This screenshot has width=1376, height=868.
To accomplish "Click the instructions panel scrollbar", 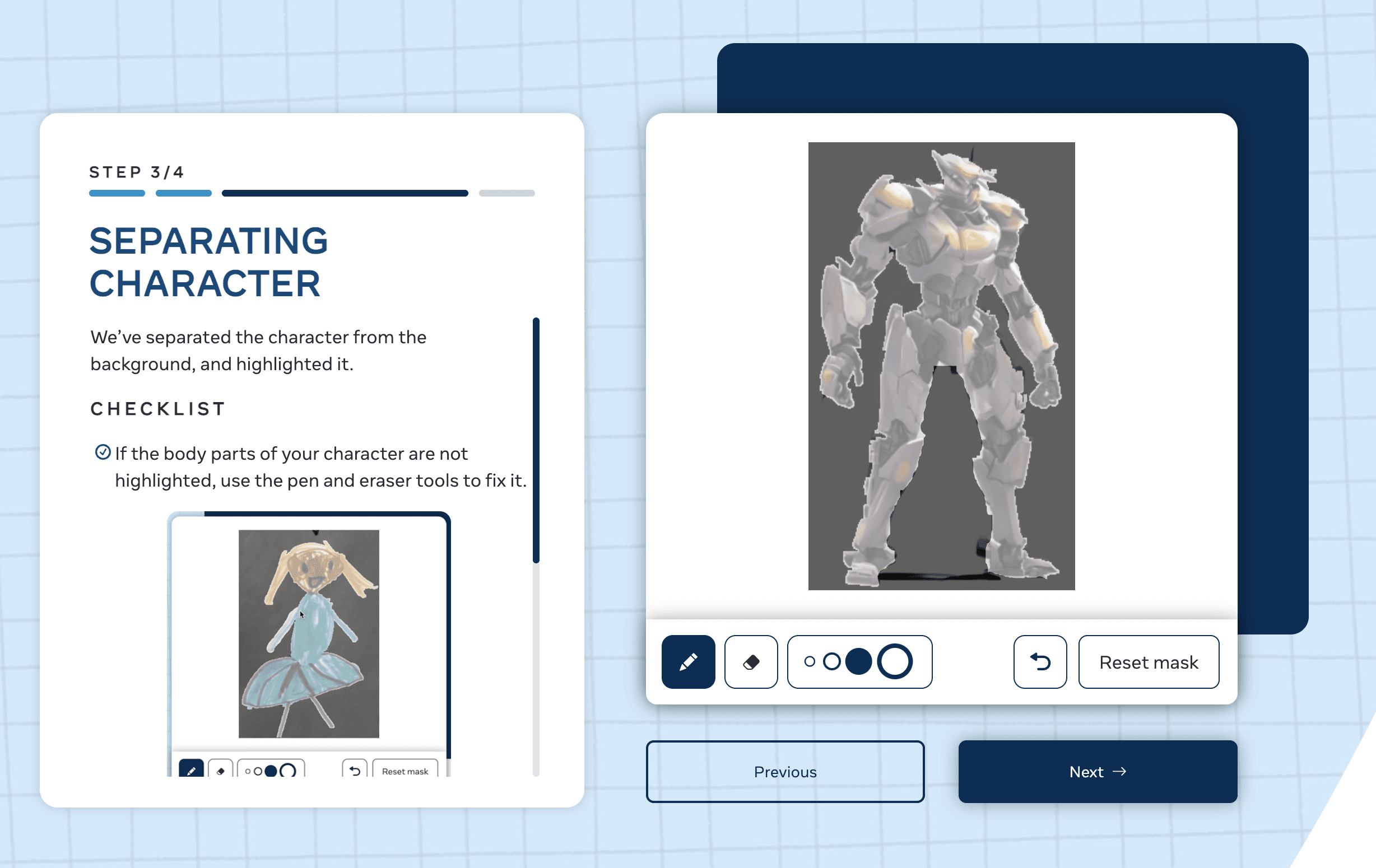I will coord(536,440).
